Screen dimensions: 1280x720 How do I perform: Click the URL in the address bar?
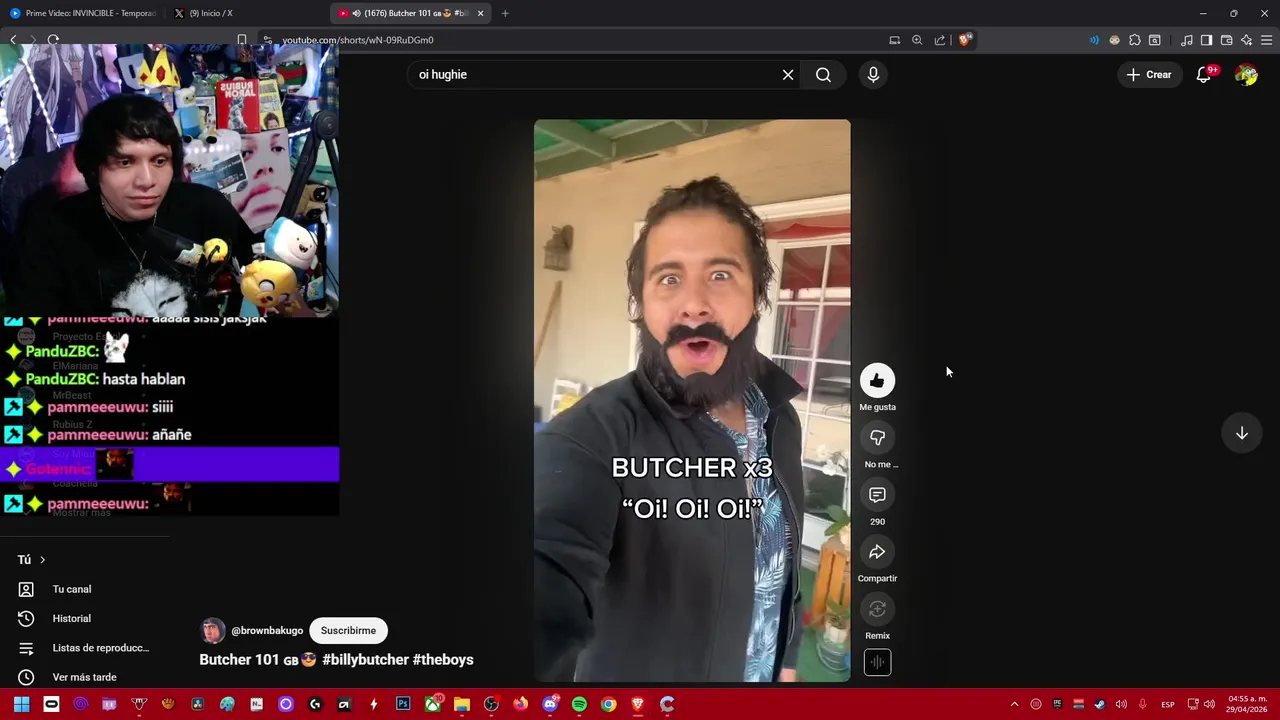(357, 40)
